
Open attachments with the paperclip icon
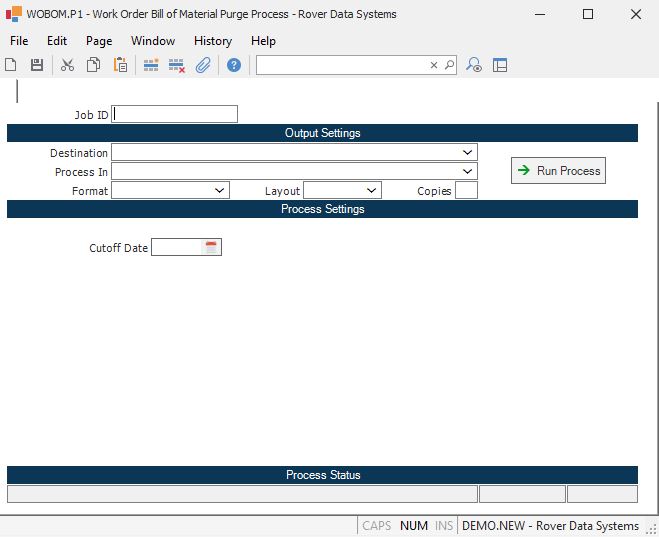point(203,65)
